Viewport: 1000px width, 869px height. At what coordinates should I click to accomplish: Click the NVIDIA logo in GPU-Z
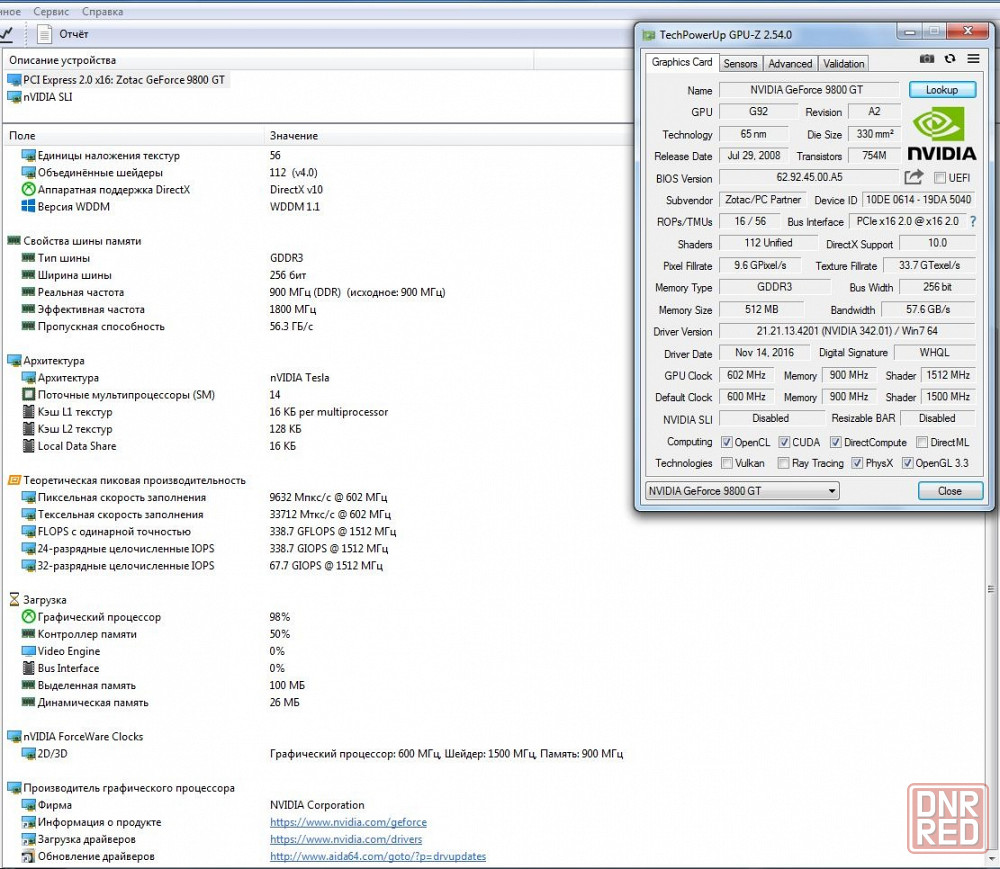(x=941, y=134)
